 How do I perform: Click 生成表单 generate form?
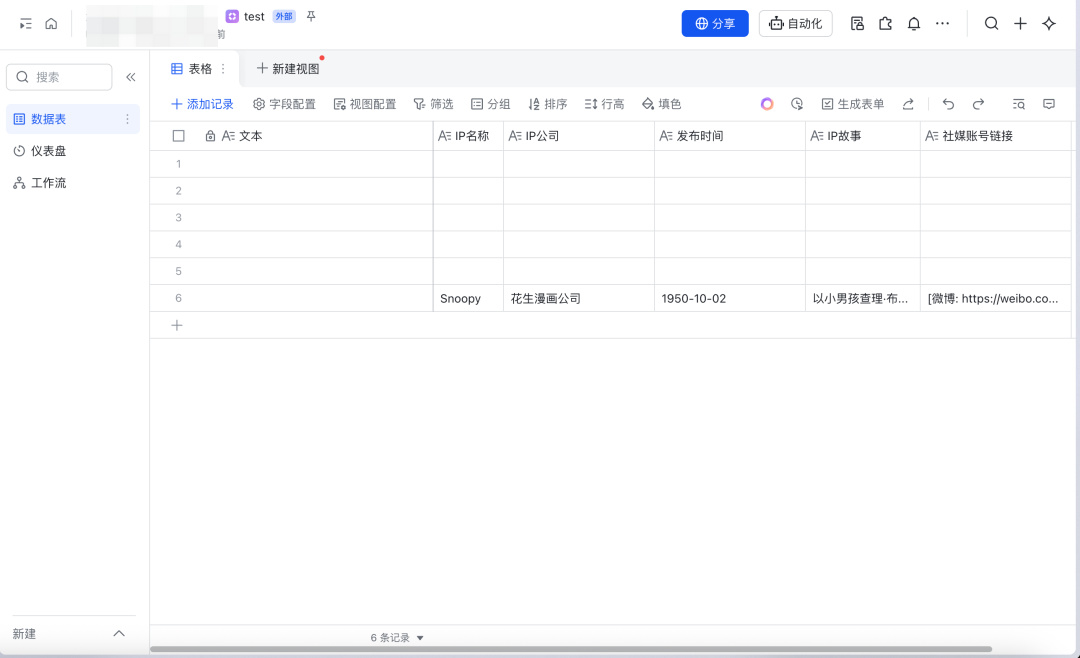tap(853, 104)
